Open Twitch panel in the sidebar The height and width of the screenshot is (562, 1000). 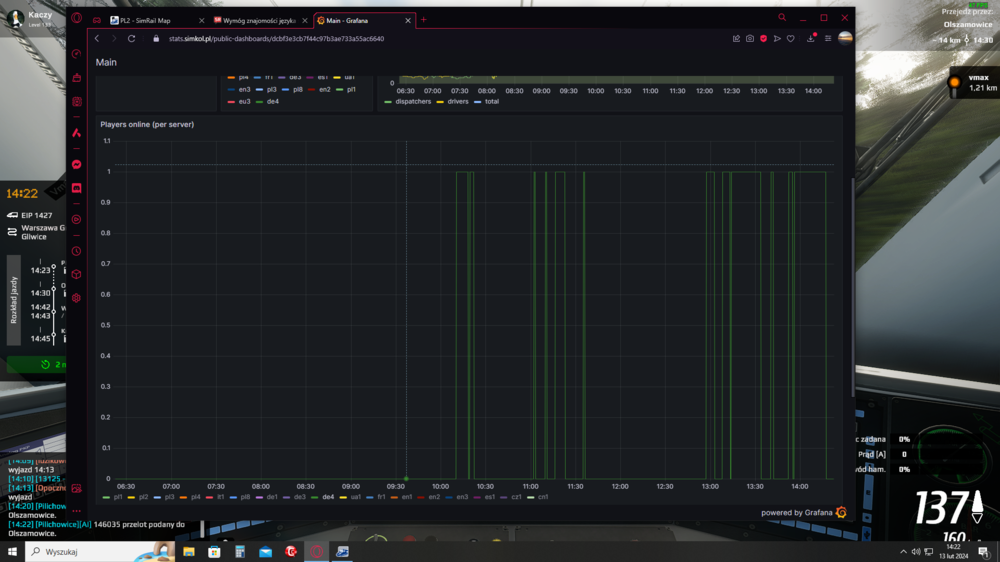(x=77, y=188)
